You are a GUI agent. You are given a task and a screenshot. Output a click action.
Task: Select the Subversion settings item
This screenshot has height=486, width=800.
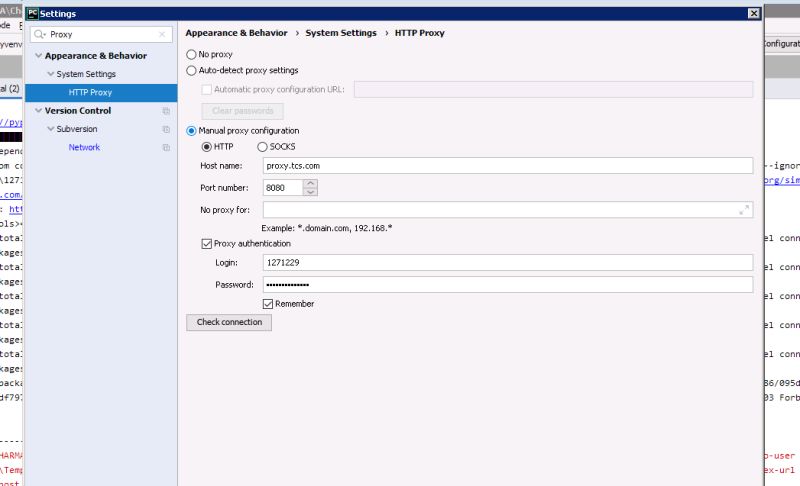point(77,129)
